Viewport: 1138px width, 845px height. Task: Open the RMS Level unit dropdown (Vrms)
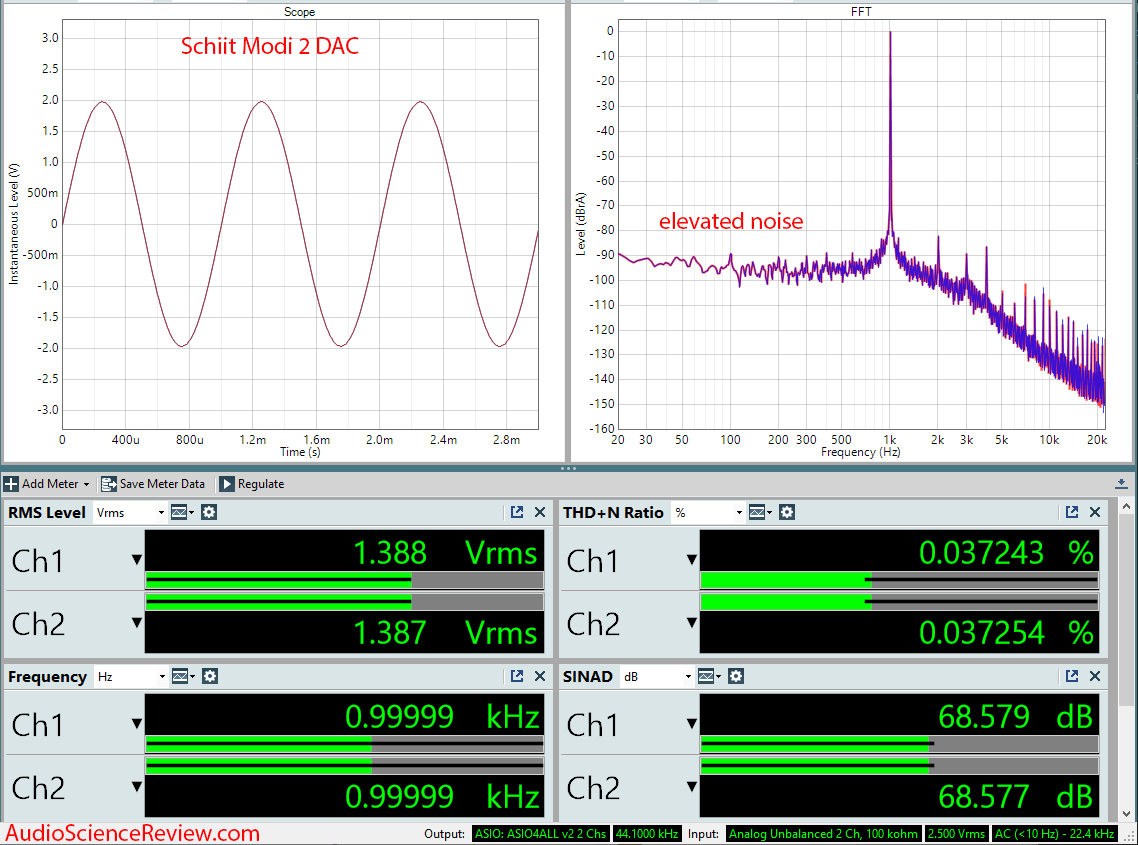click(130, 513)
